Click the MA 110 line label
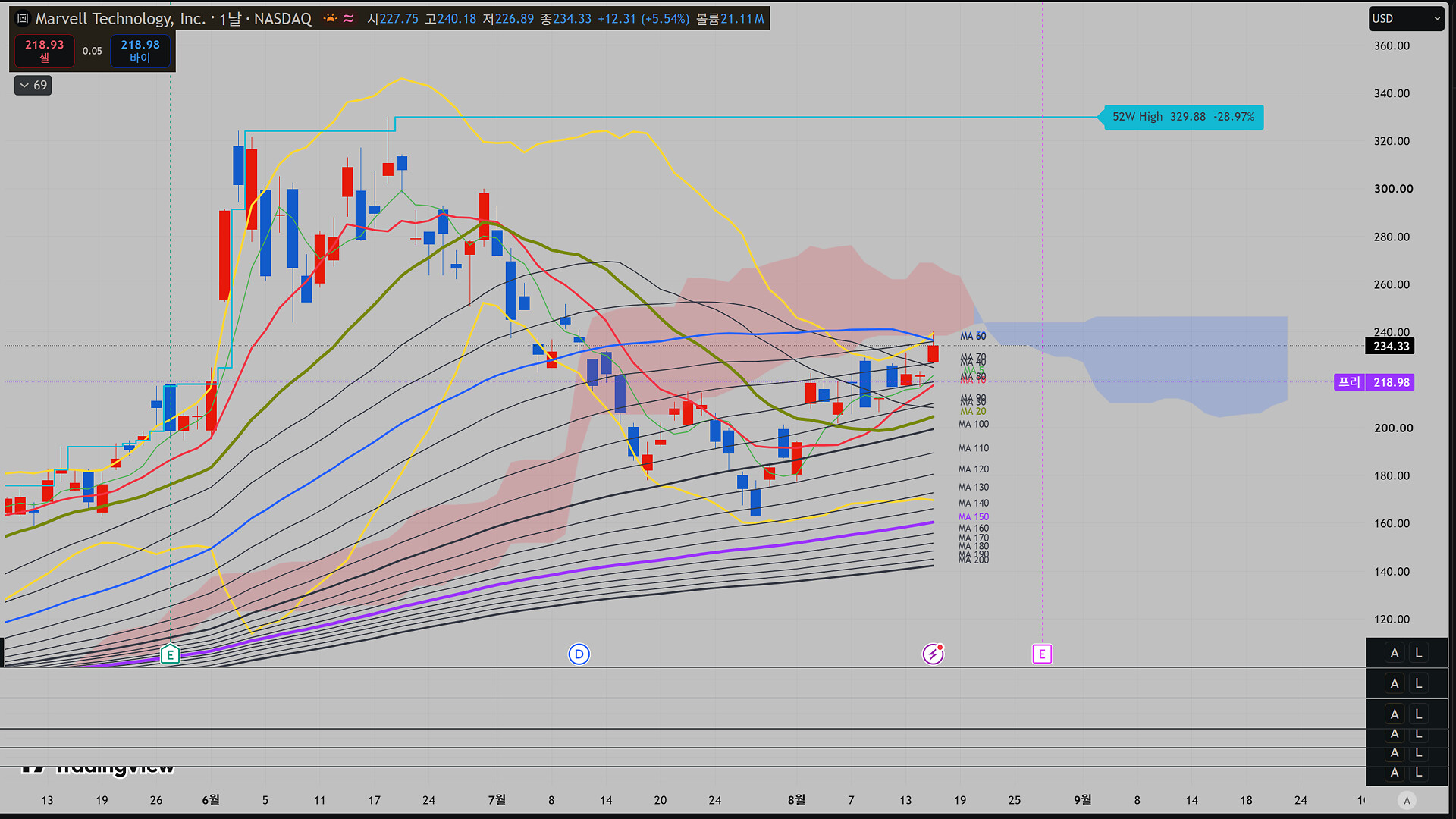1456x819 pixels. point(974,448)
